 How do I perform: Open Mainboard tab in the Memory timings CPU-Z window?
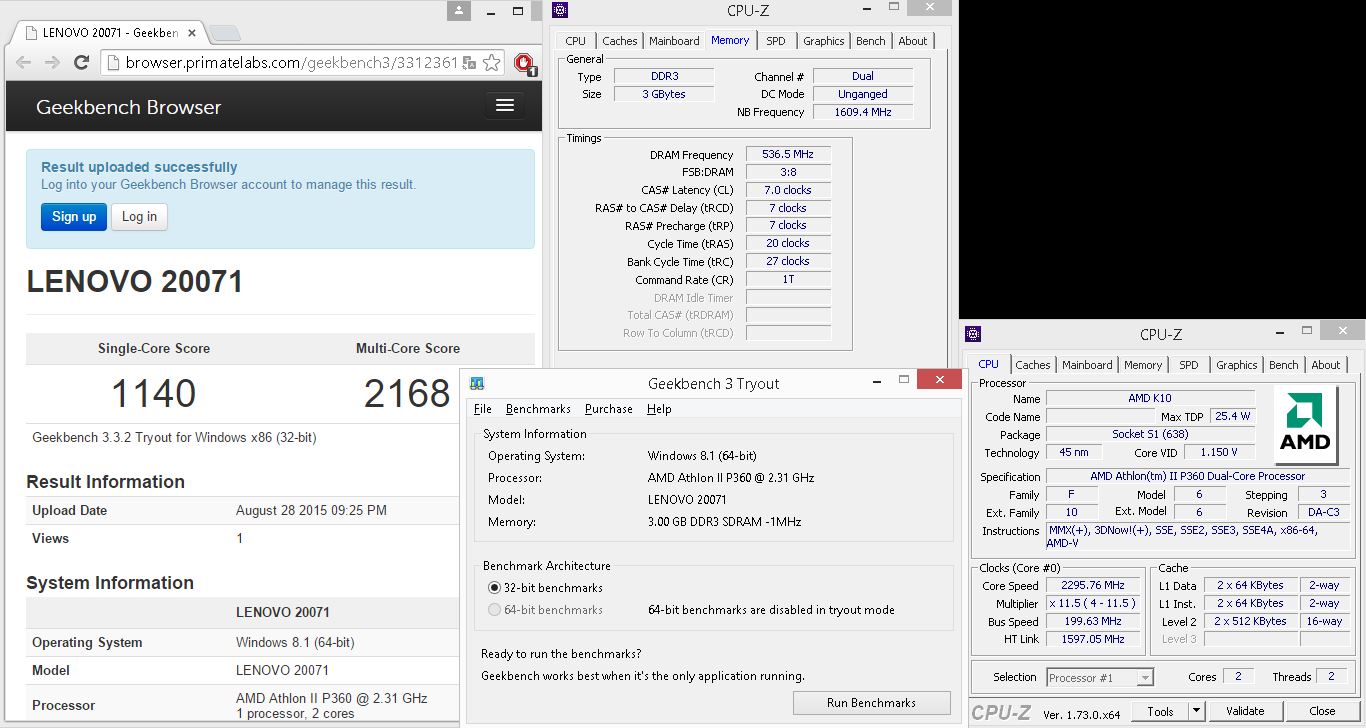coord(674,41)
